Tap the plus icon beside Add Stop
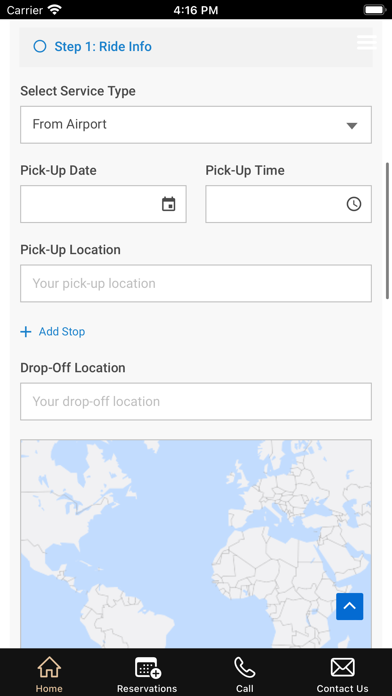Viewport: 392px width, 696px height. (26, 332)
